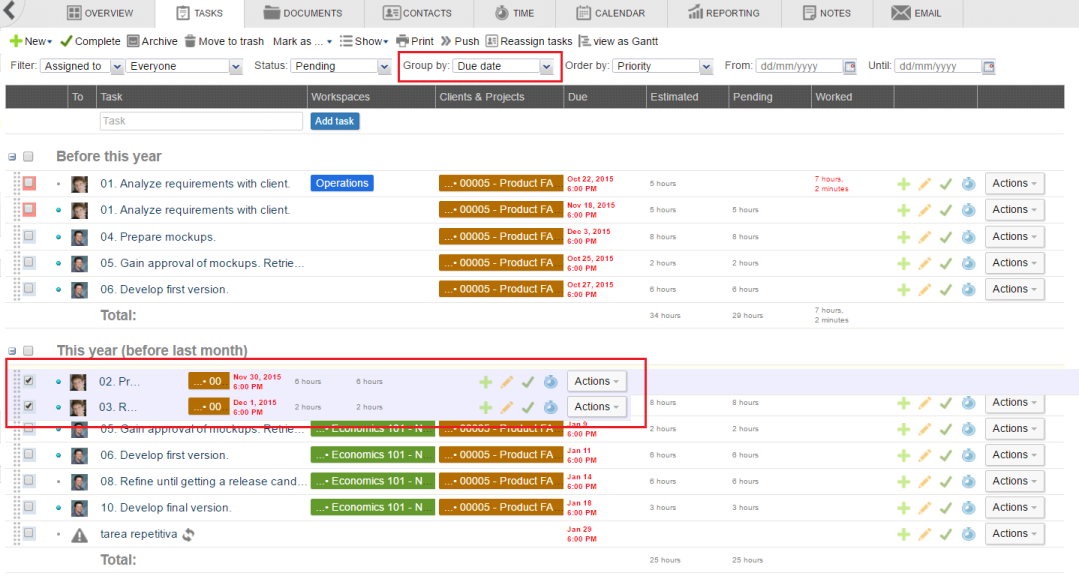Check the box for Prepare mockups task
The width and height of the screenshot is (1079, 585).
pyautogui.click(x=29, y=237)
